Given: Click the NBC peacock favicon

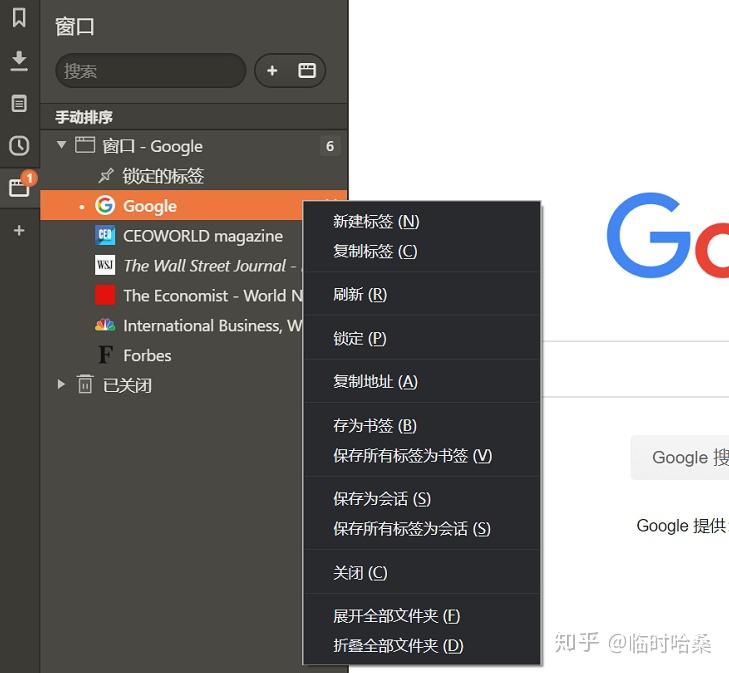Looking at the screenshot, I should [105, 325].
